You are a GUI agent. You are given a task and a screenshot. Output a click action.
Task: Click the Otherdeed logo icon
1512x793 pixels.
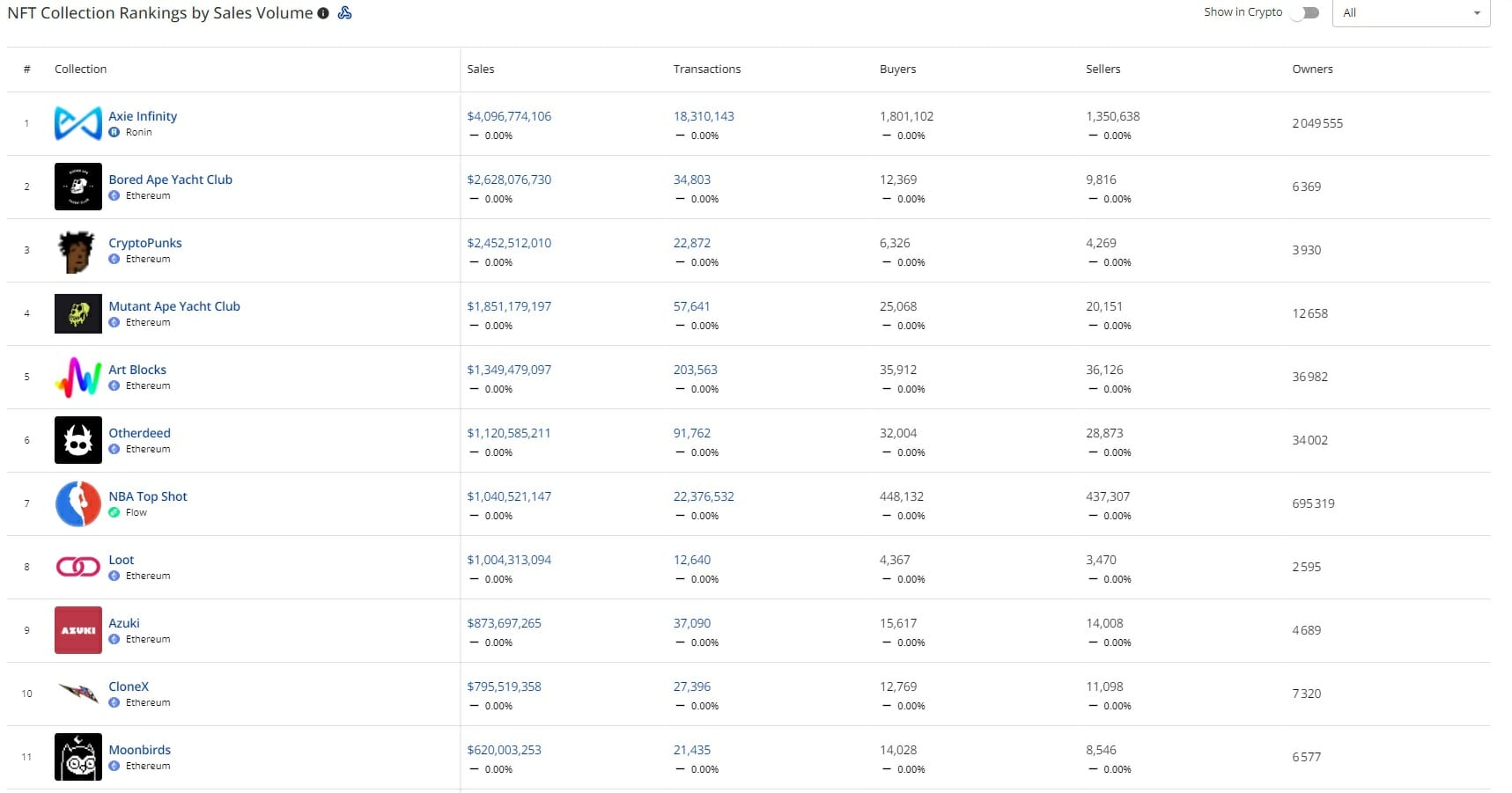point(78,440)
